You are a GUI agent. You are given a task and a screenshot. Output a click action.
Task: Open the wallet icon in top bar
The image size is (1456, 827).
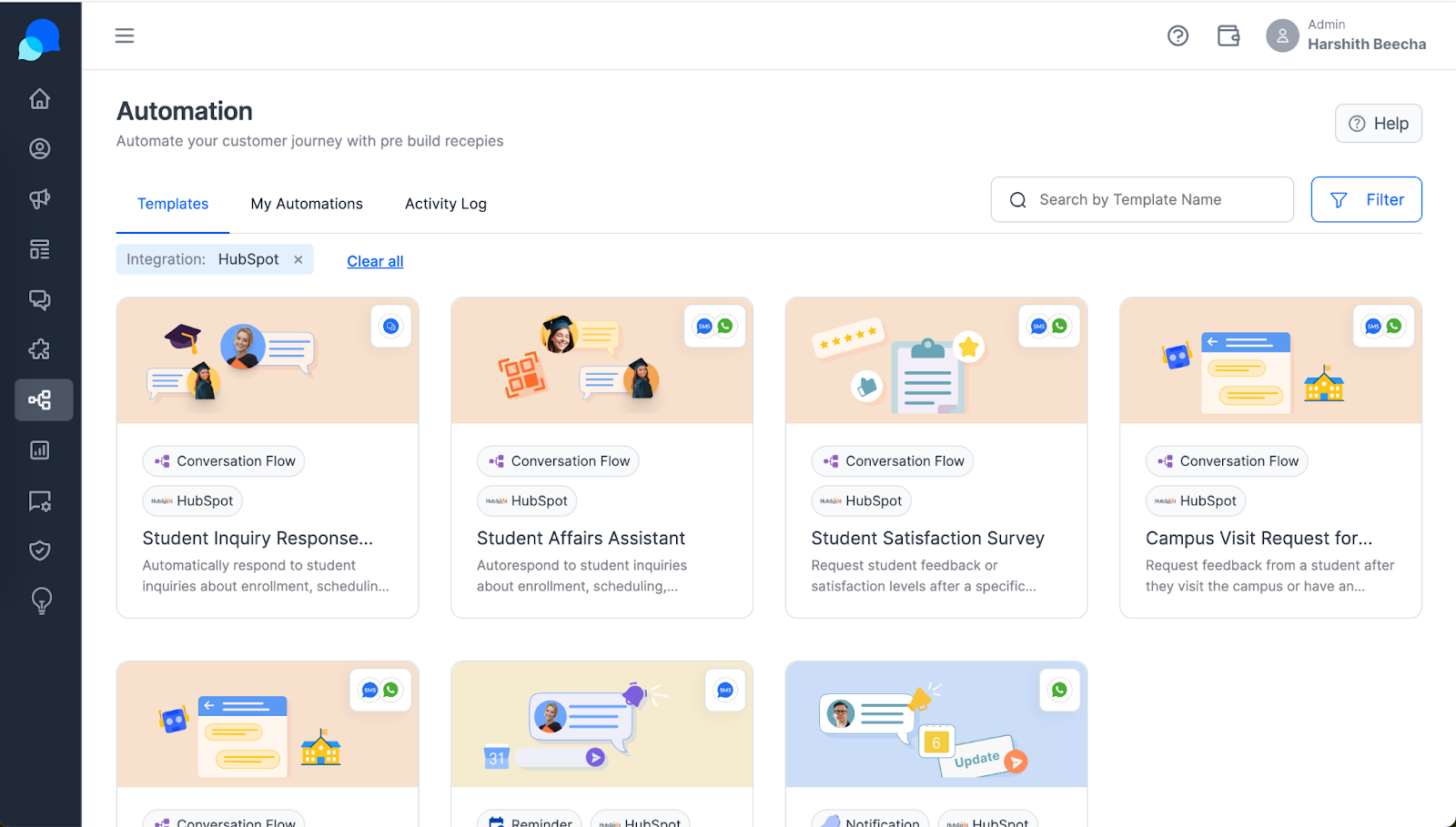[x=1228, y=35]
